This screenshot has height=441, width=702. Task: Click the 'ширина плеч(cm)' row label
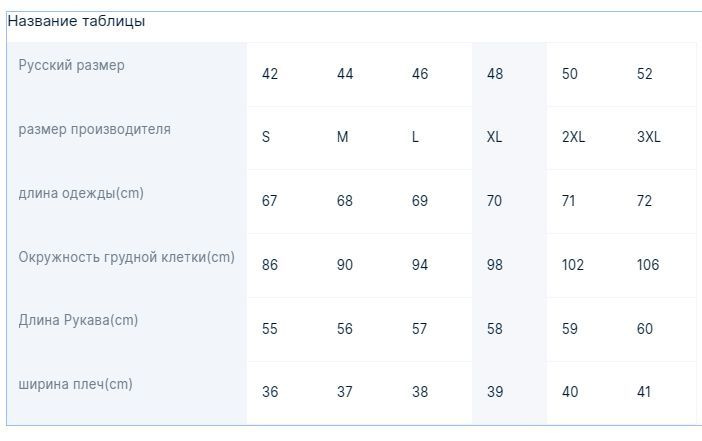[x=75, y=384]
